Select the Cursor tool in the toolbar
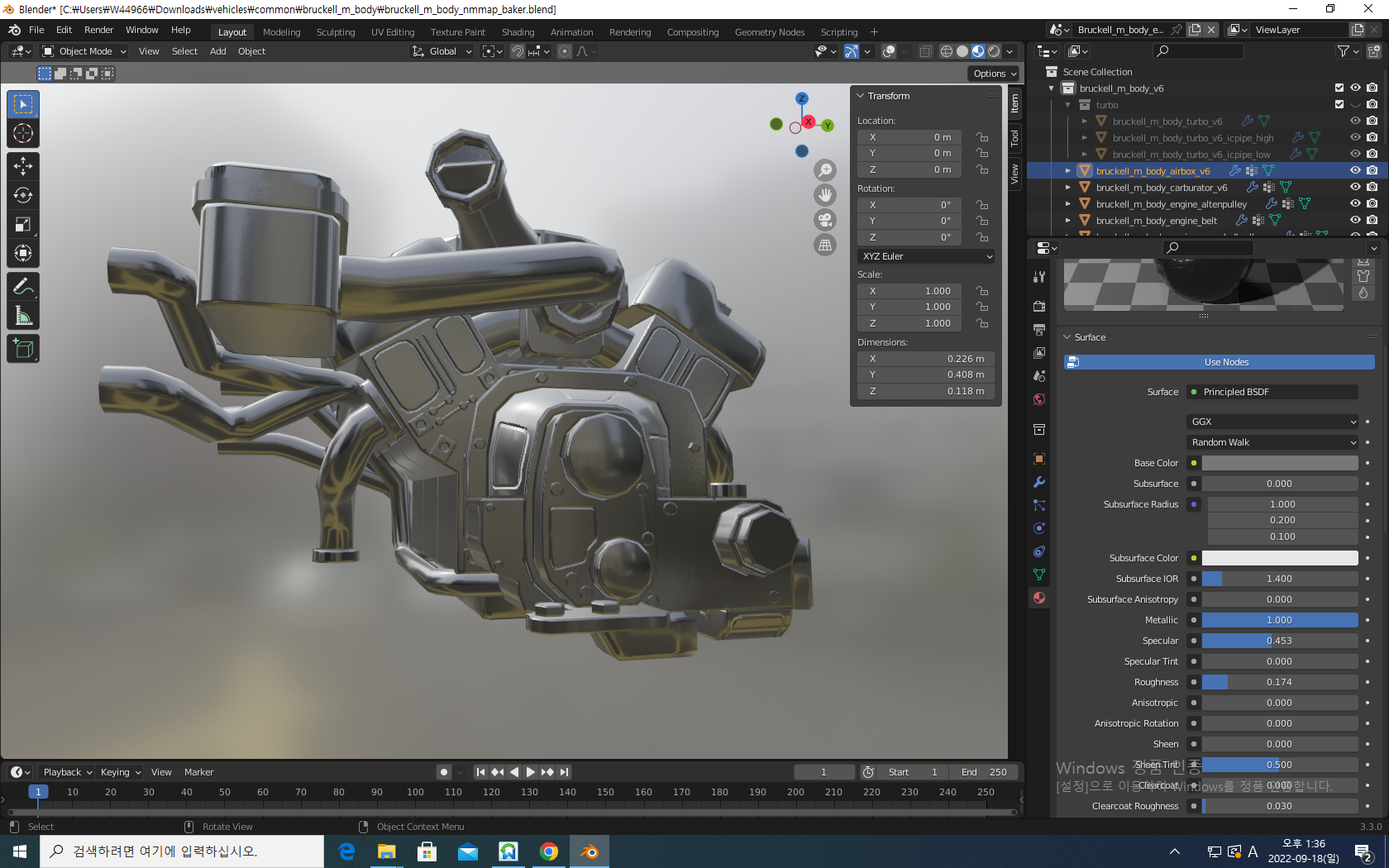Viewport: 1389px width, 868px height. [23, 133]
